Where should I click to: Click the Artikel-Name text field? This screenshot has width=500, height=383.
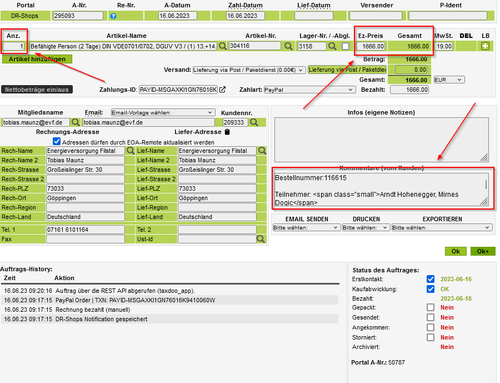(123, 46)
